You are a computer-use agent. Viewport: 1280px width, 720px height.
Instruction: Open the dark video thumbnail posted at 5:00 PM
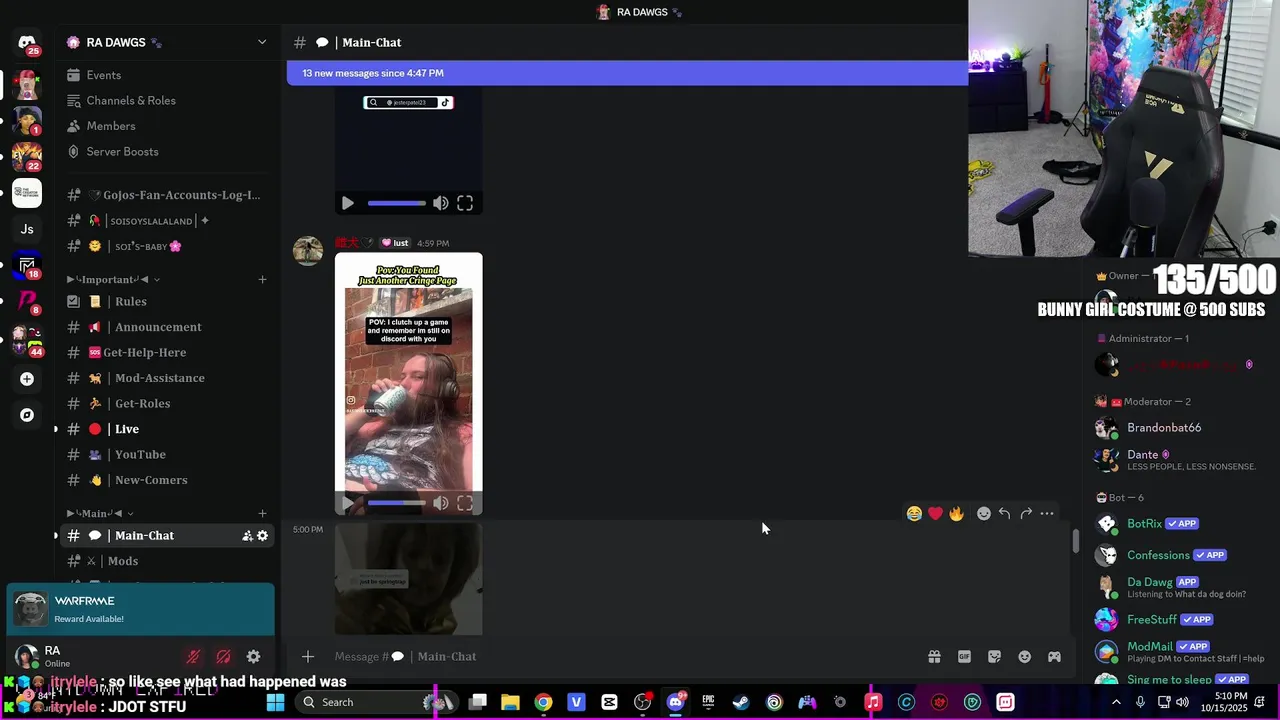[x=408, y=579]
